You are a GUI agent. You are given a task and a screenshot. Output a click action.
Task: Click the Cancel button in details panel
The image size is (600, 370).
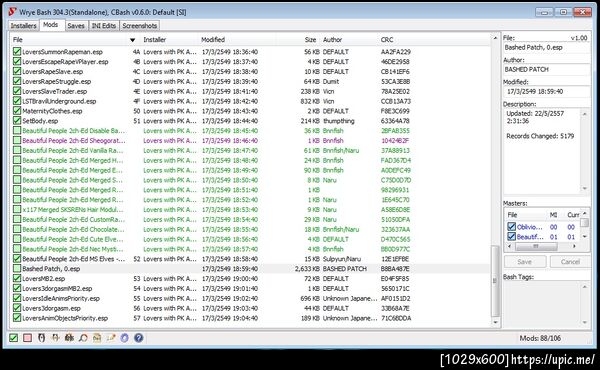(570, 262)
